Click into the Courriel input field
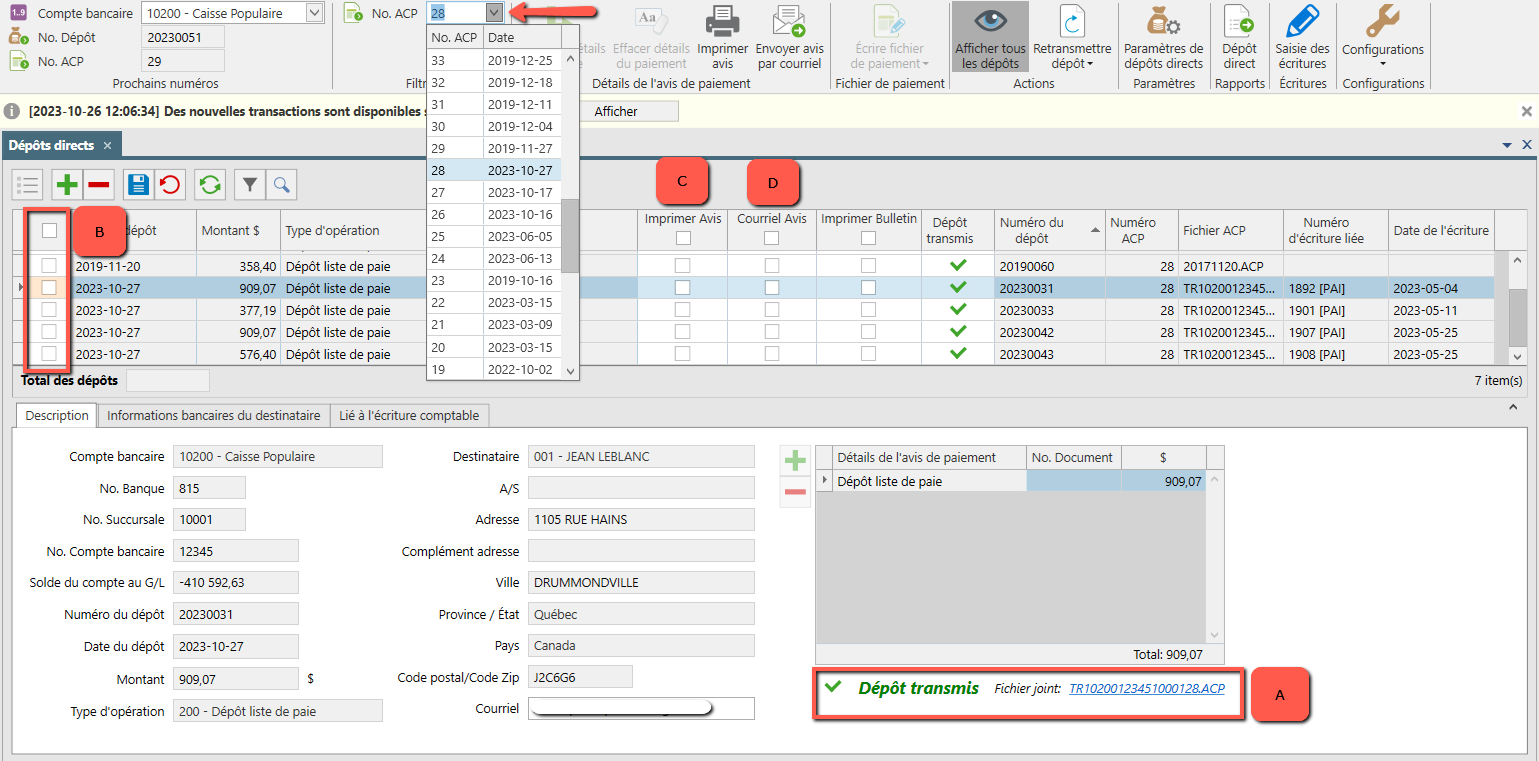This screenshot has height=761, width=1539. click(641, 708)
